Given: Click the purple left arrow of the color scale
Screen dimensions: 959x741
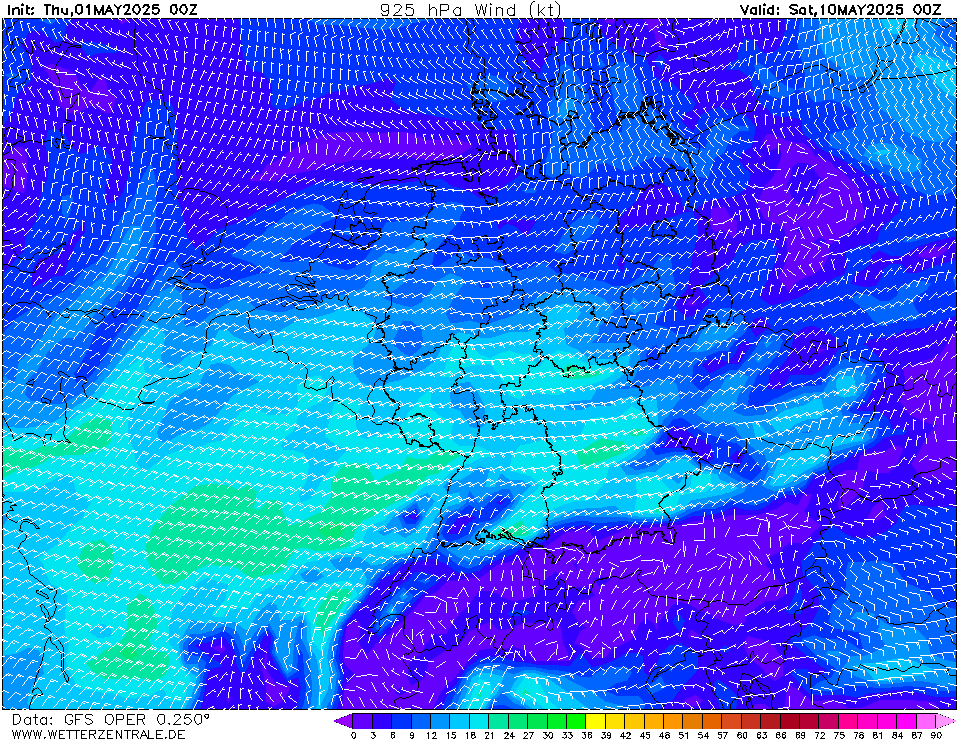Looking at the screenshot, I should tap(342, 721).
